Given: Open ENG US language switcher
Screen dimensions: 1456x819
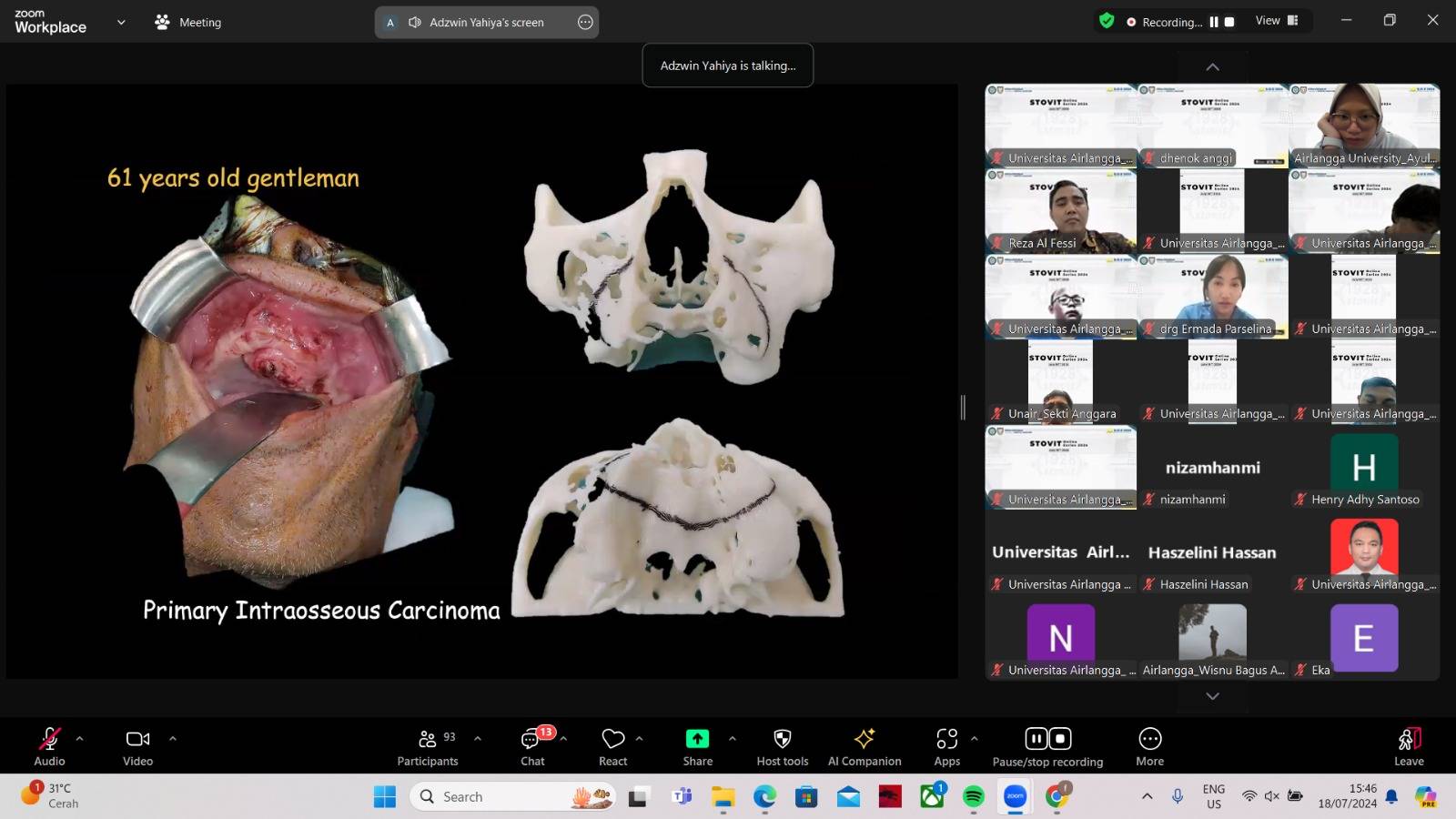Looking at the screenshot, I should pos(1214,797).
